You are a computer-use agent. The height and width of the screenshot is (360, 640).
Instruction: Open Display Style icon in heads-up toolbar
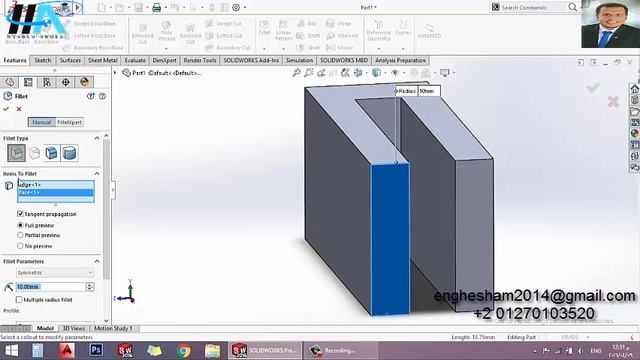[376, 73]
